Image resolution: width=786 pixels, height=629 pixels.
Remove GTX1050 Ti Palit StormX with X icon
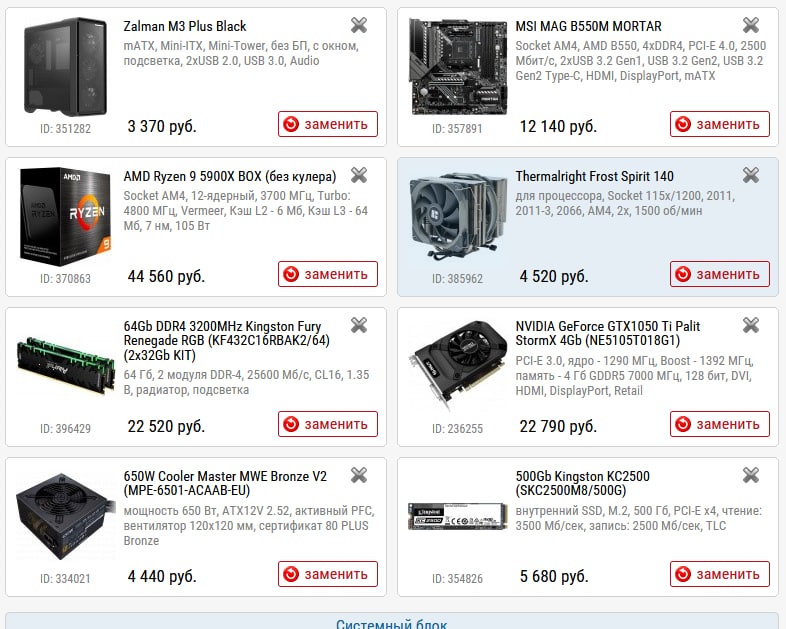pyautogui.click(x=750, y=325)
